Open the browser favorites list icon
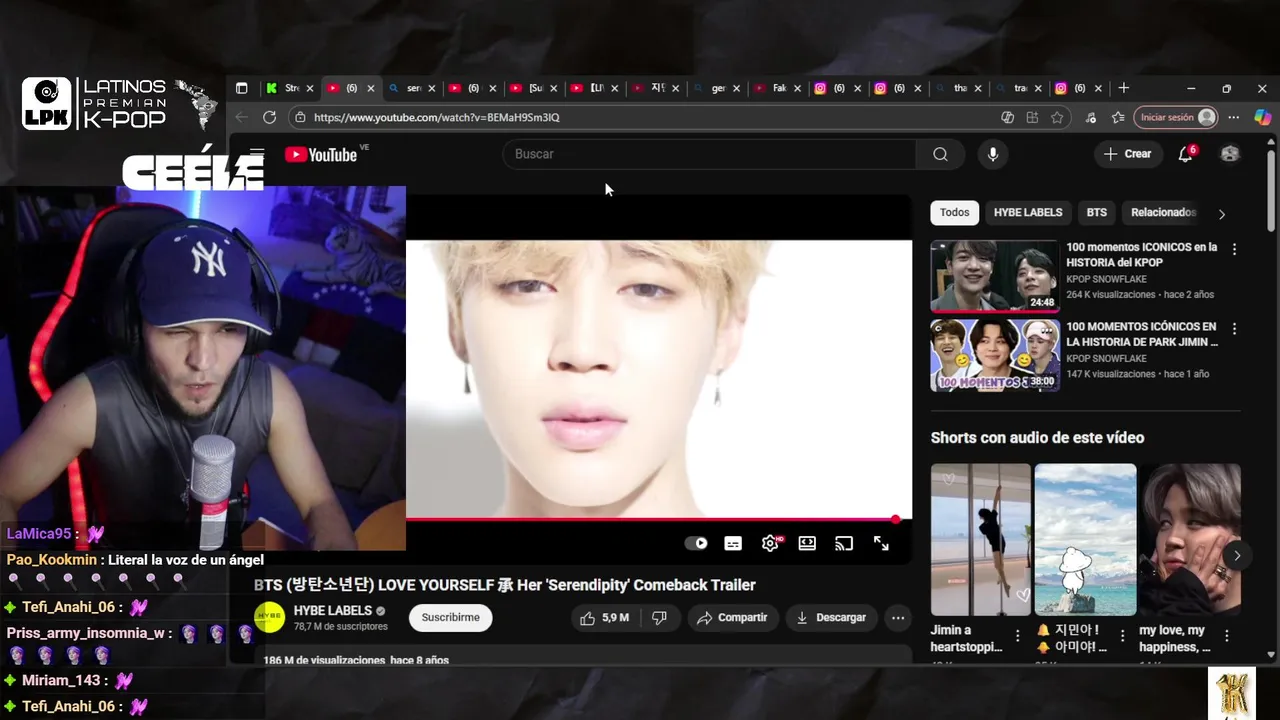 (1118, 117)
